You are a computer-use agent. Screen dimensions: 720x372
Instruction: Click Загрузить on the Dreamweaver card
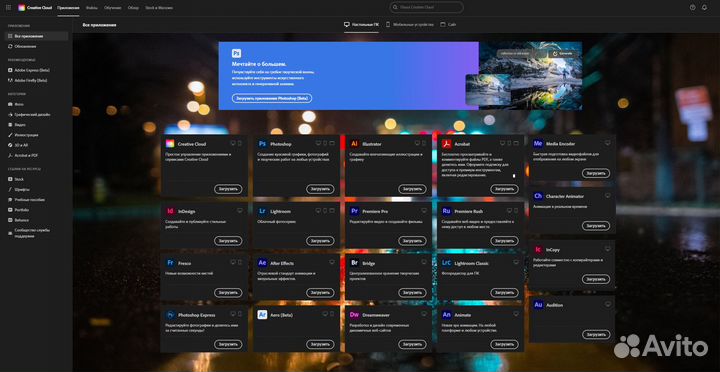(412, 344)
